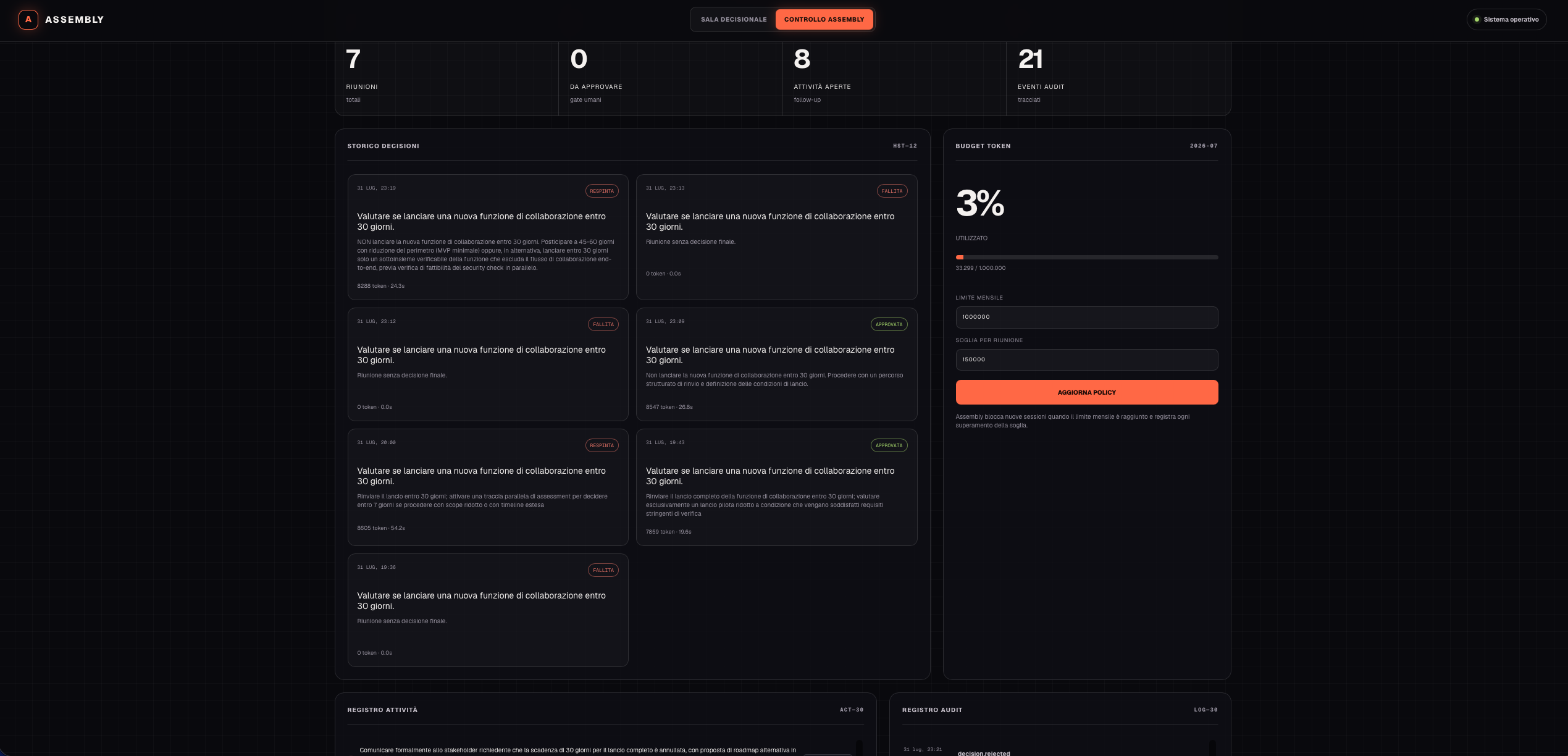Click the Respinta badge on 23:19 card
The width and height of the screenshot is (1568, 756).
pyautogui.click(x=602, y=191)
